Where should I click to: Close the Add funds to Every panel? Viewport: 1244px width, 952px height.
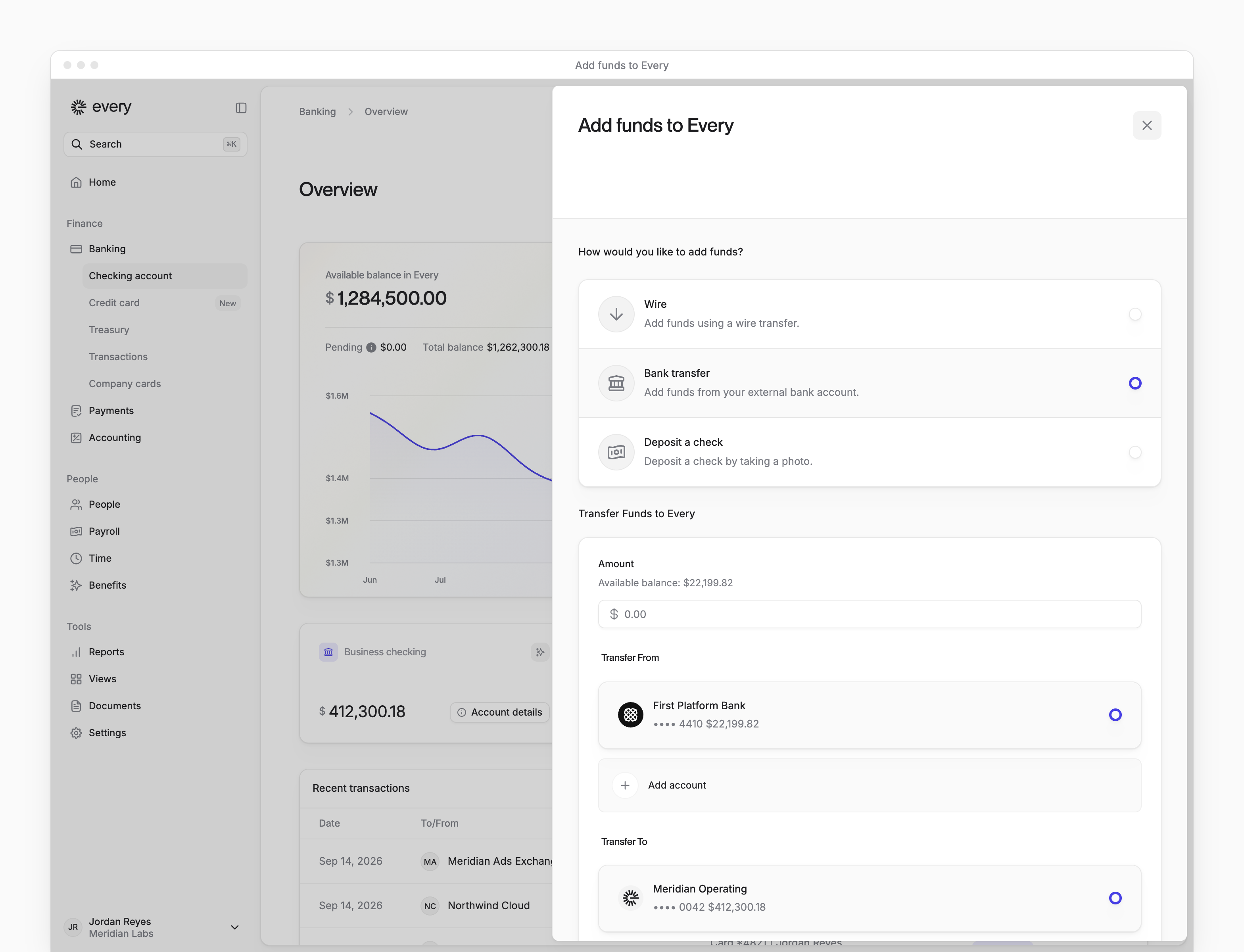(1146, 125)
